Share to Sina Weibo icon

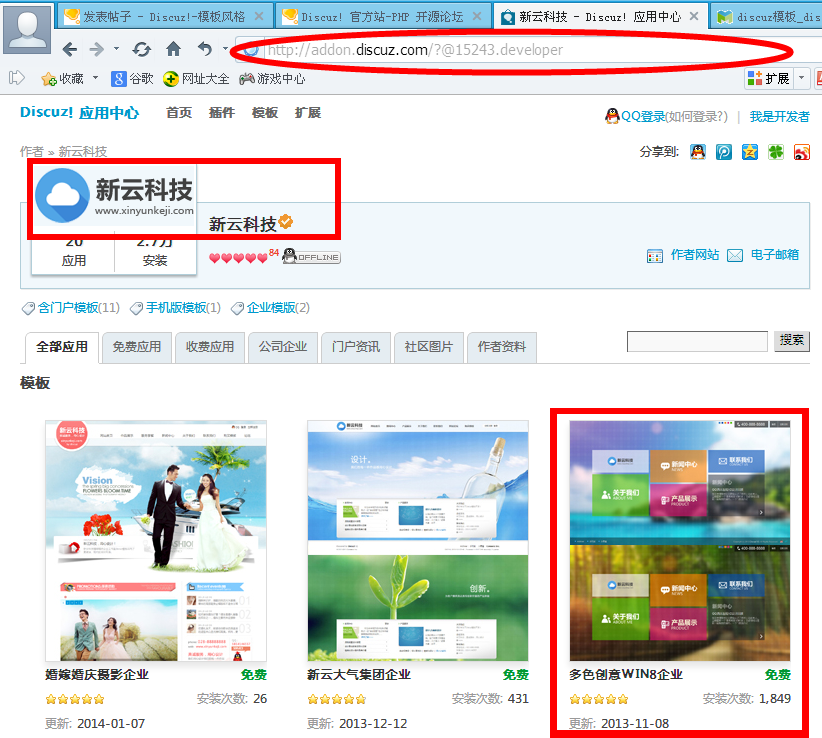[802, 152]
